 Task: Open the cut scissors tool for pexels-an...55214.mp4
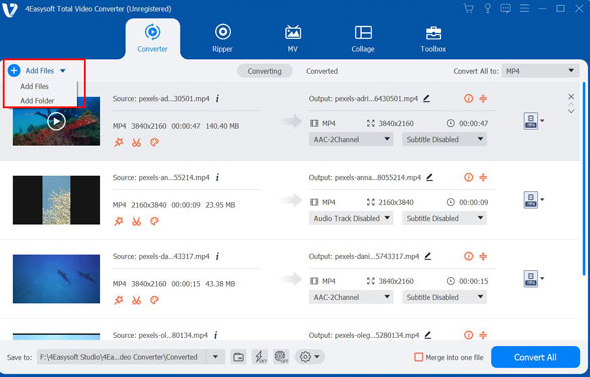click(136, 221)
